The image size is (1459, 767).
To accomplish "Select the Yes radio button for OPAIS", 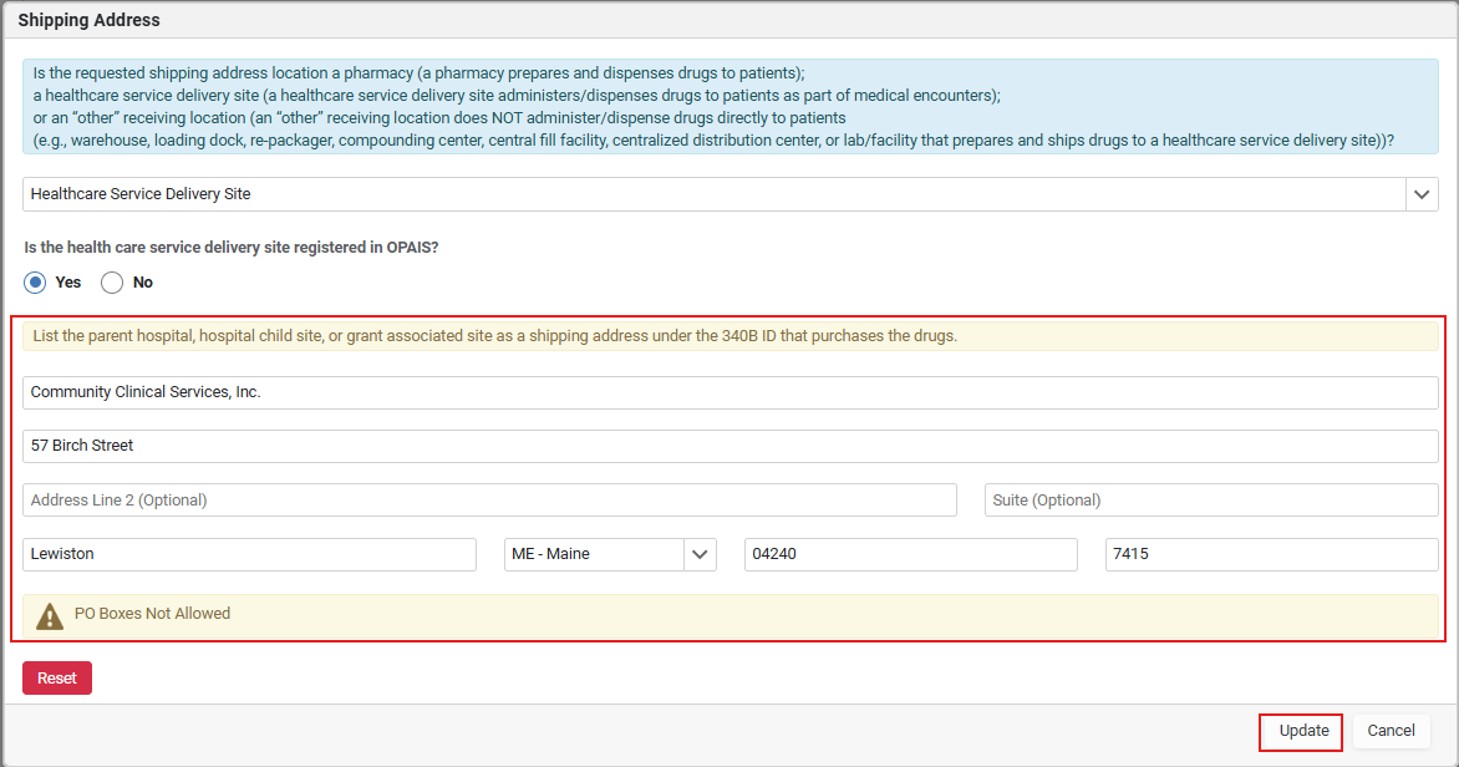I will point(35,283).
